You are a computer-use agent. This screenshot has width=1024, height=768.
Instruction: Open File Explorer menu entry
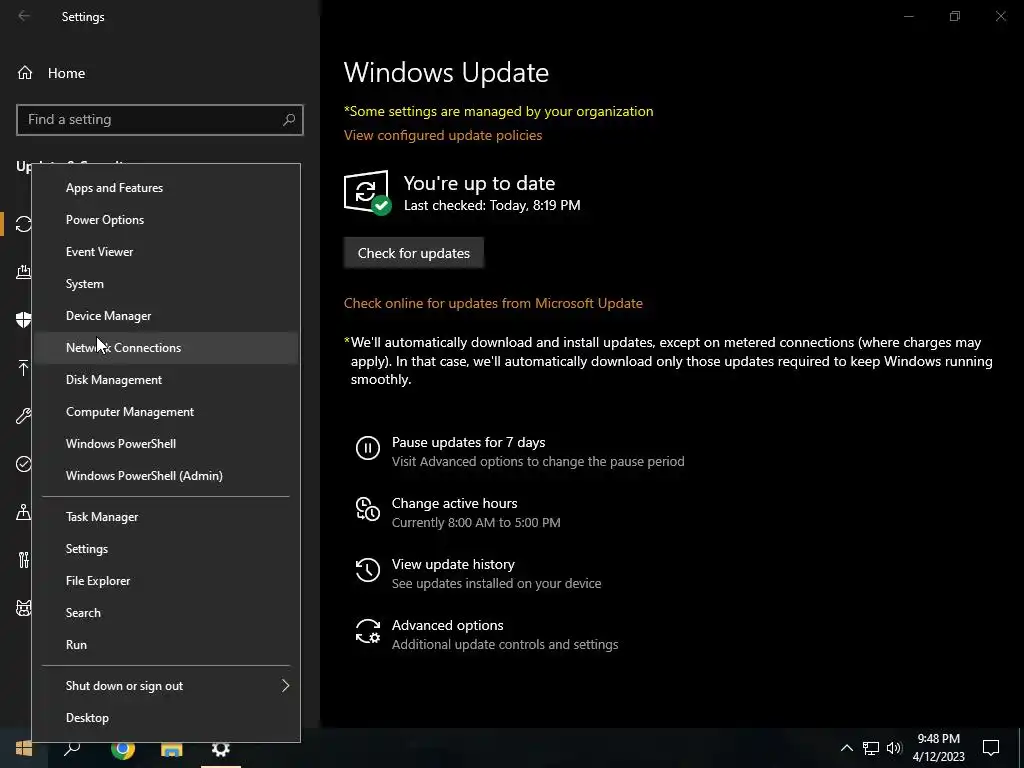click(166, 581)
